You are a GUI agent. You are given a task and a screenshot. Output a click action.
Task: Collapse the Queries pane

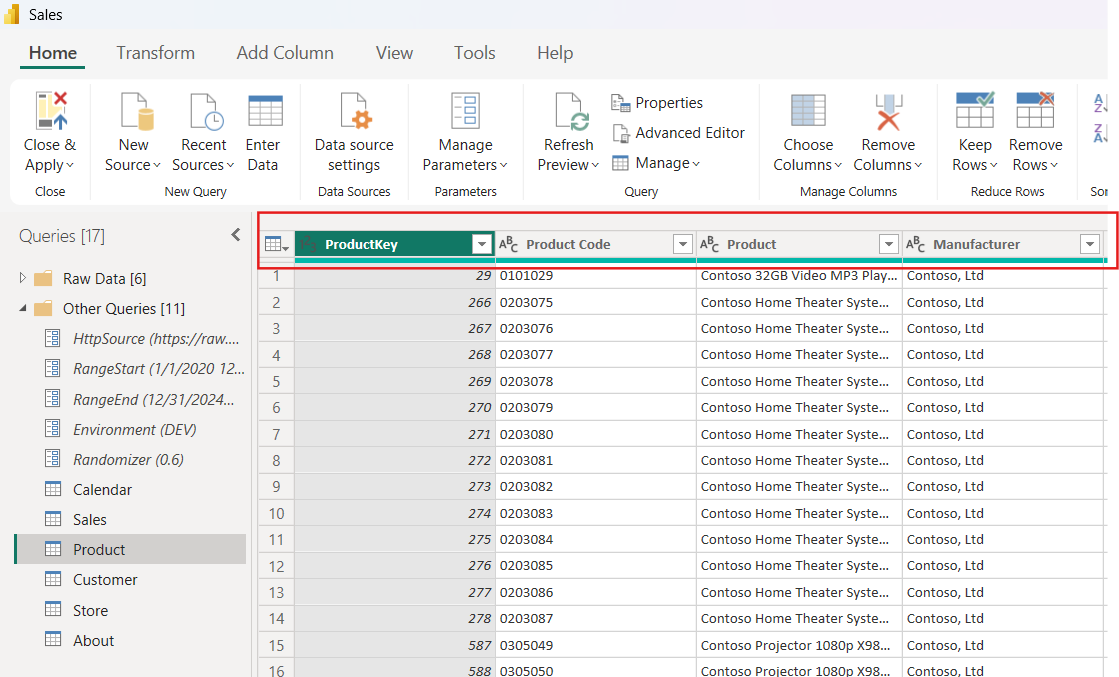[235, 235]
